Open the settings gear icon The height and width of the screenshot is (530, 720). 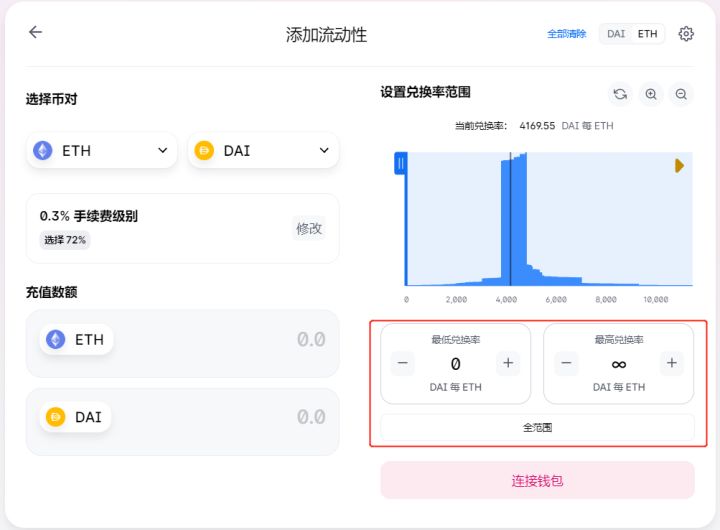click(686, 34)
